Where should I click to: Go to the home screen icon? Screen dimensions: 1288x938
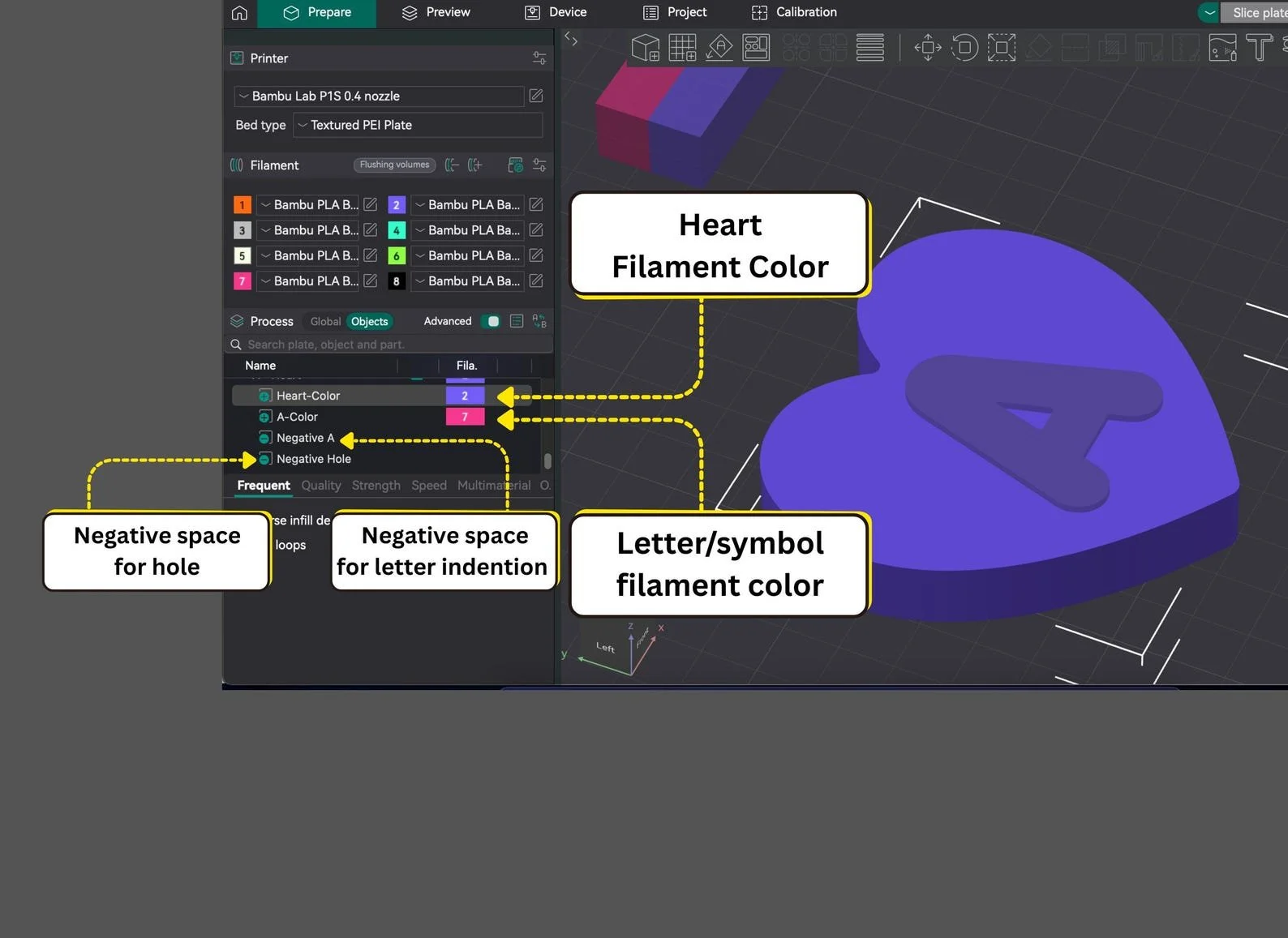(239, 13)
